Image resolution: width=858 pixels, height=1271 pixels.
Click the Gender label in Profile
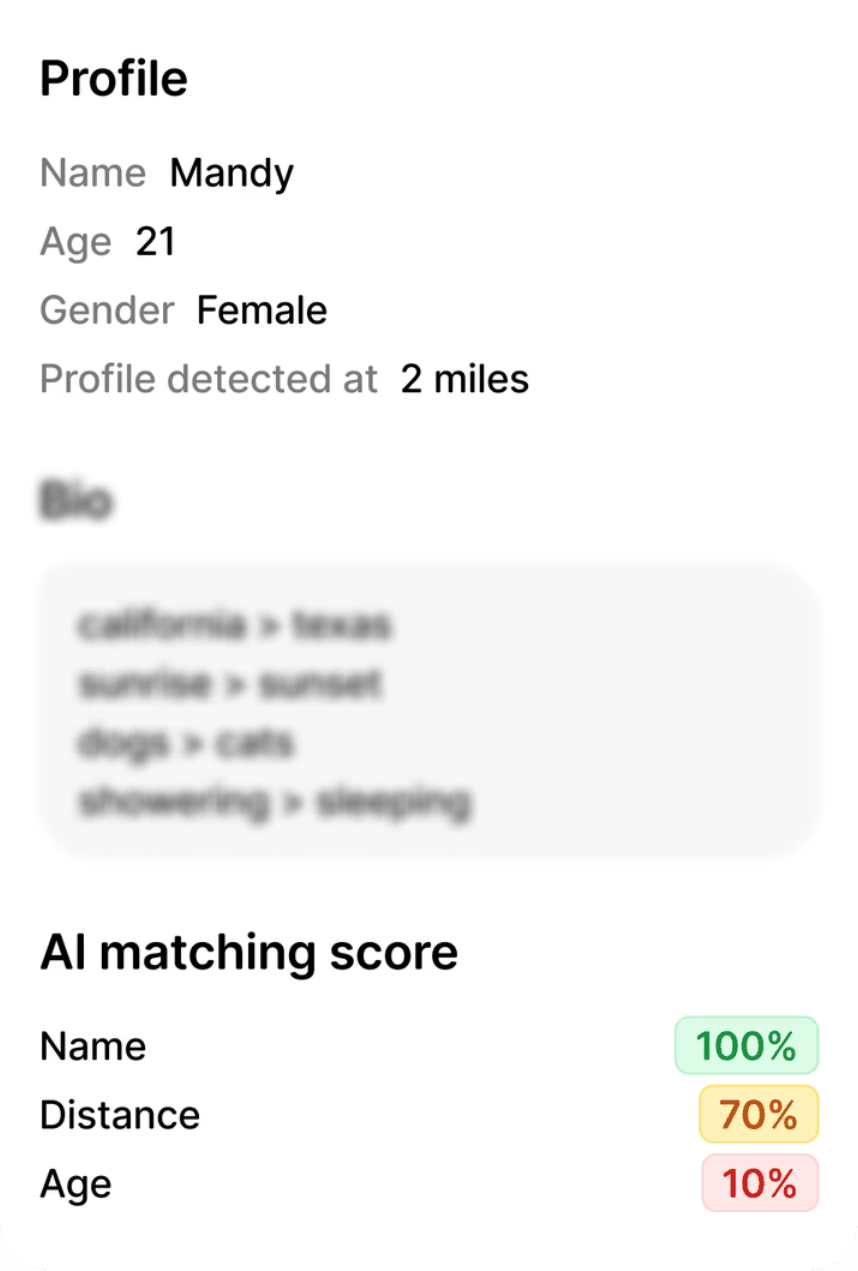[x=107, y=311]
